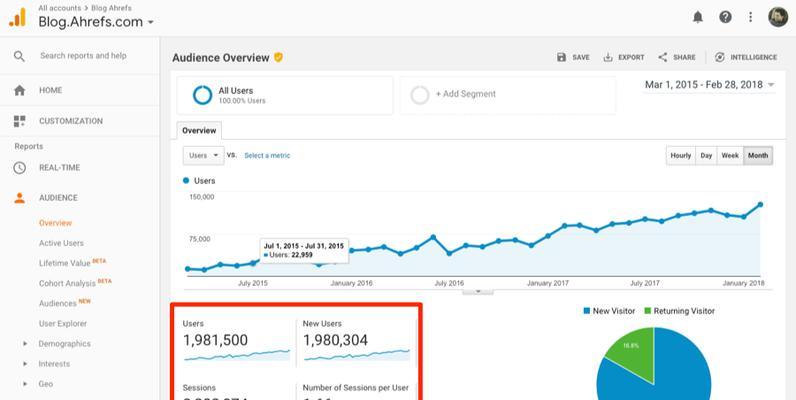Expand the Interests section

(25, 364)
